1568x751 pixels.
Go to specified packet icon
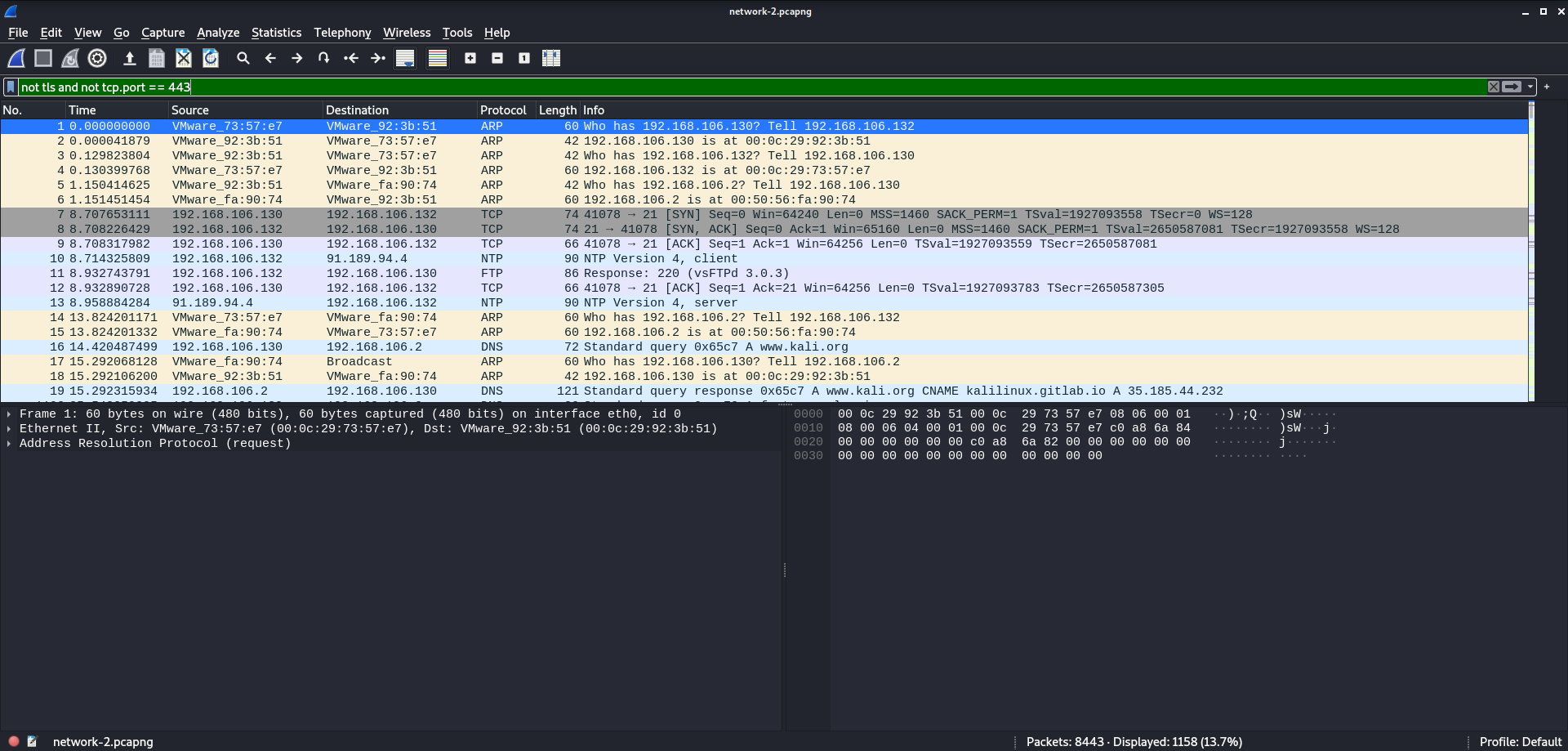click(x=324, y=58)
